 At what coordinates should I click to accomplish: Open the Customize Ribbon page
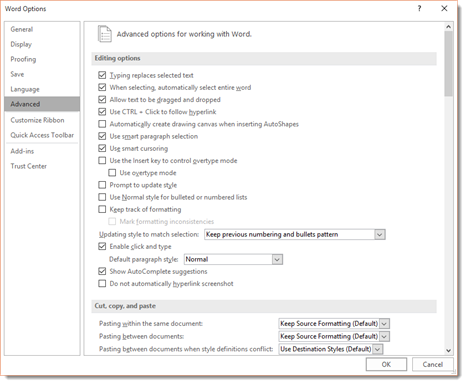click(42, 120)
